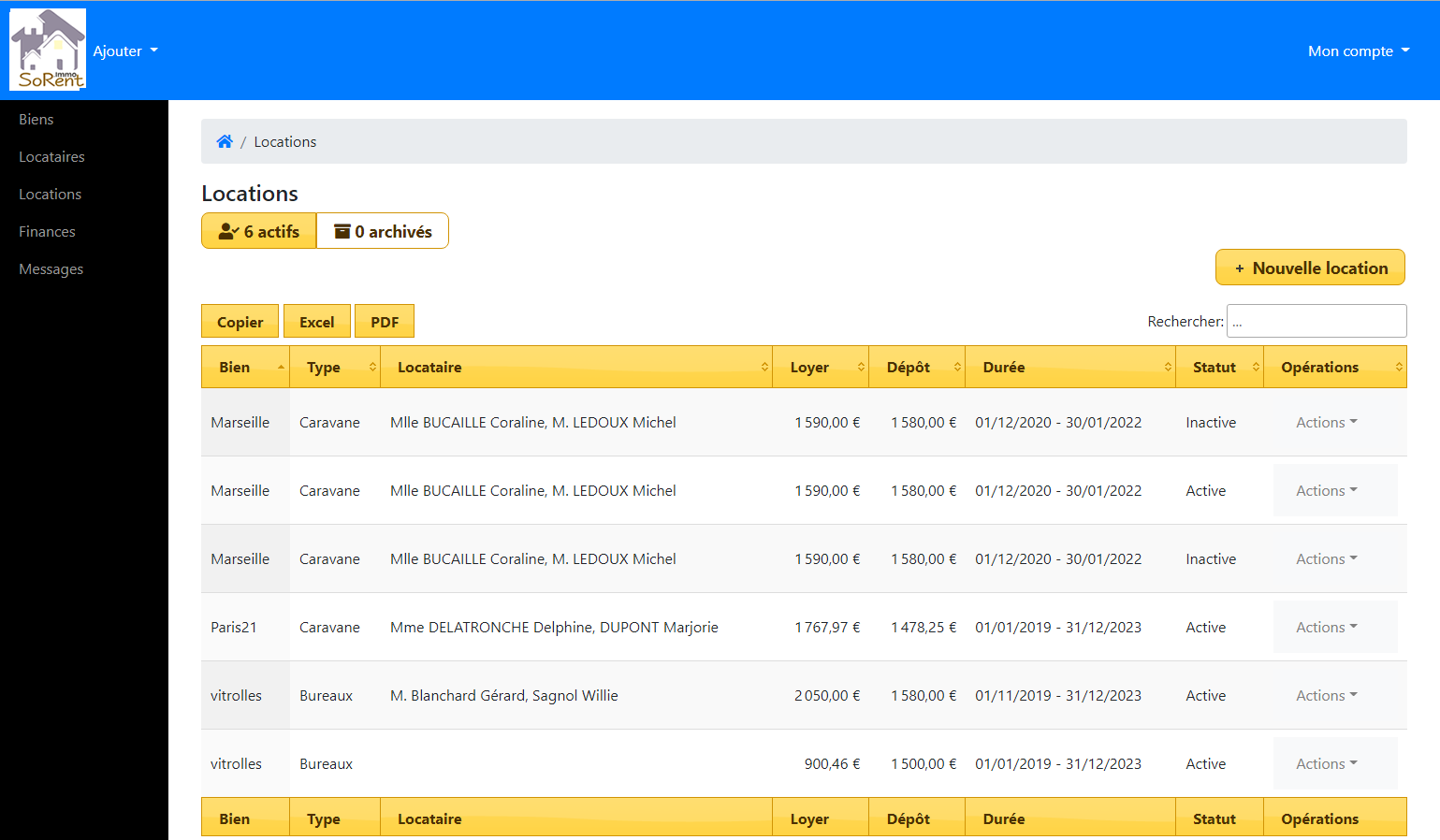Sort table by Bien column

click(x=245, y=367)
